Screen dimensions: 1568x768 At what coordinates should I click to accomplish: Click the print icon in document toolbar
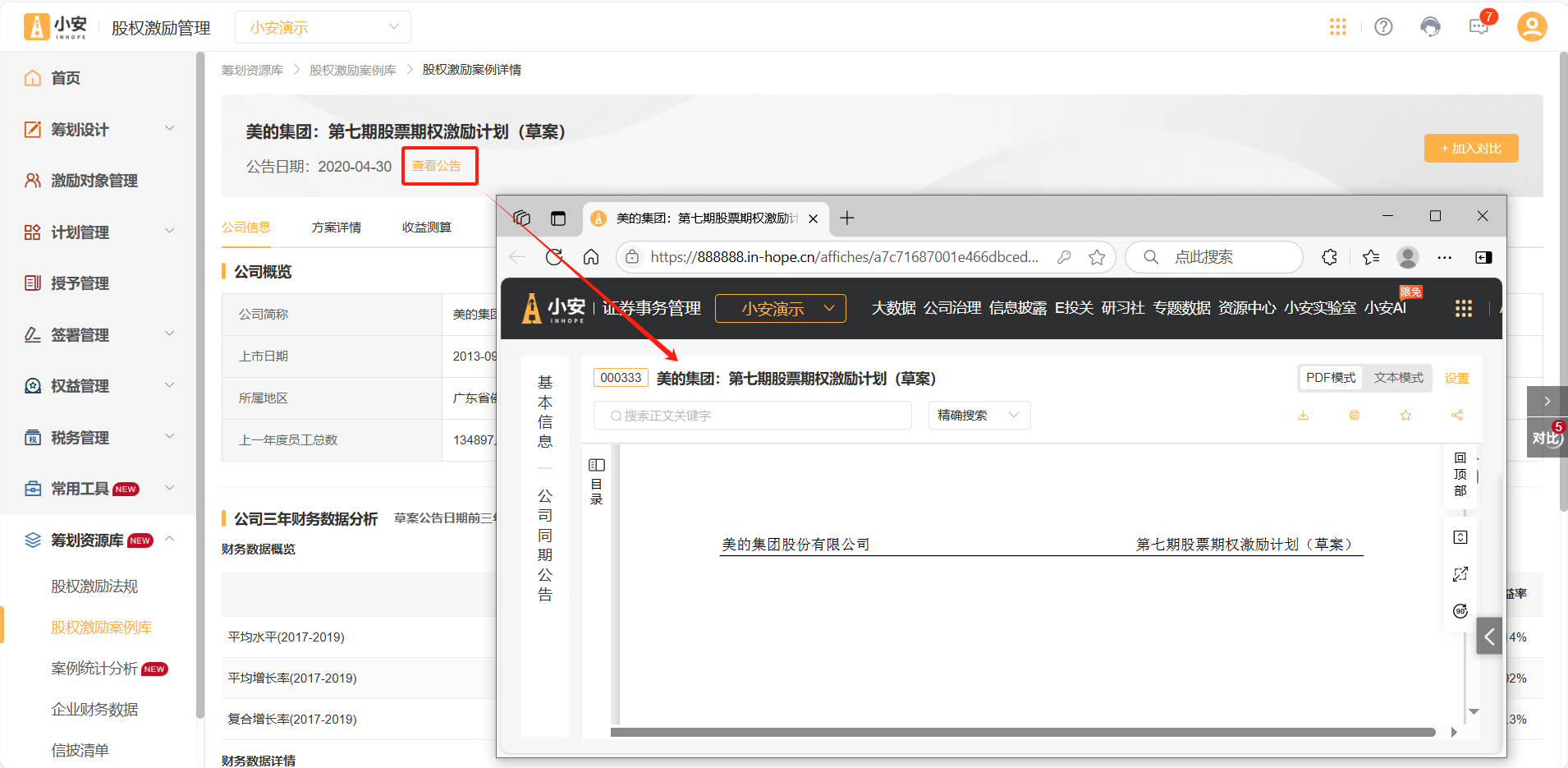(x=1355, y=416)
